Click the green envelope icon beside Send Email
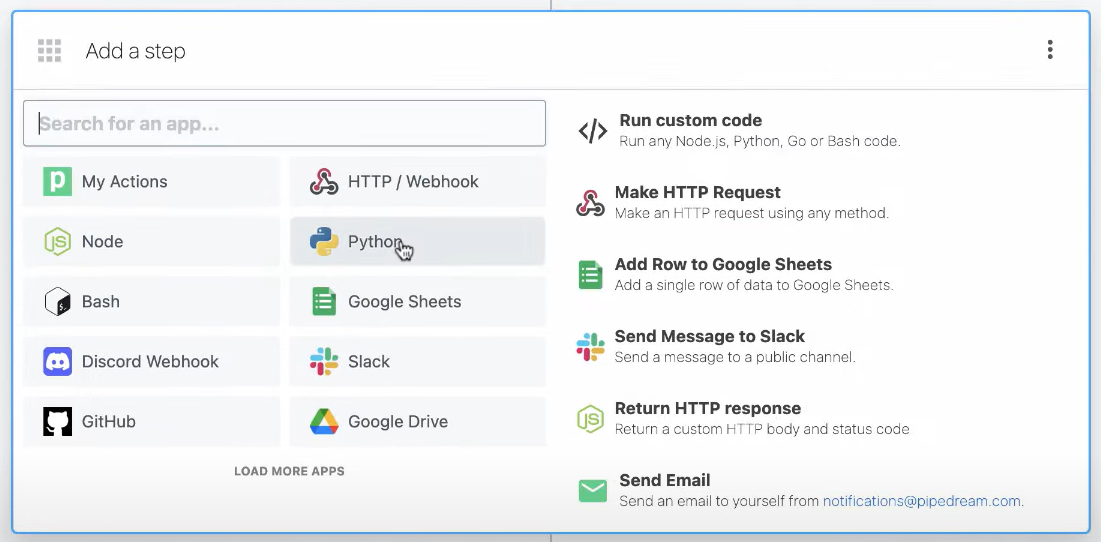 pos(593,491)
